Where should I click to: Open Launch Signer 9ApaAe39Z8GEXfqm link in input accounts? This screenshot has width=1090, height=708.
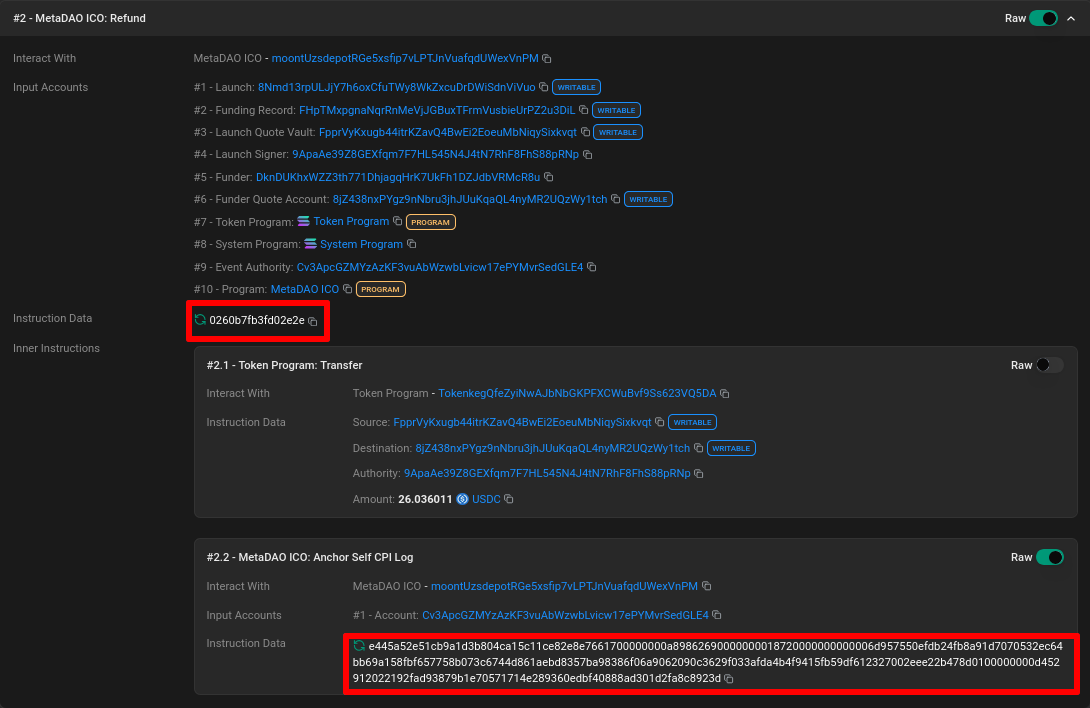(x=435, y=154)
